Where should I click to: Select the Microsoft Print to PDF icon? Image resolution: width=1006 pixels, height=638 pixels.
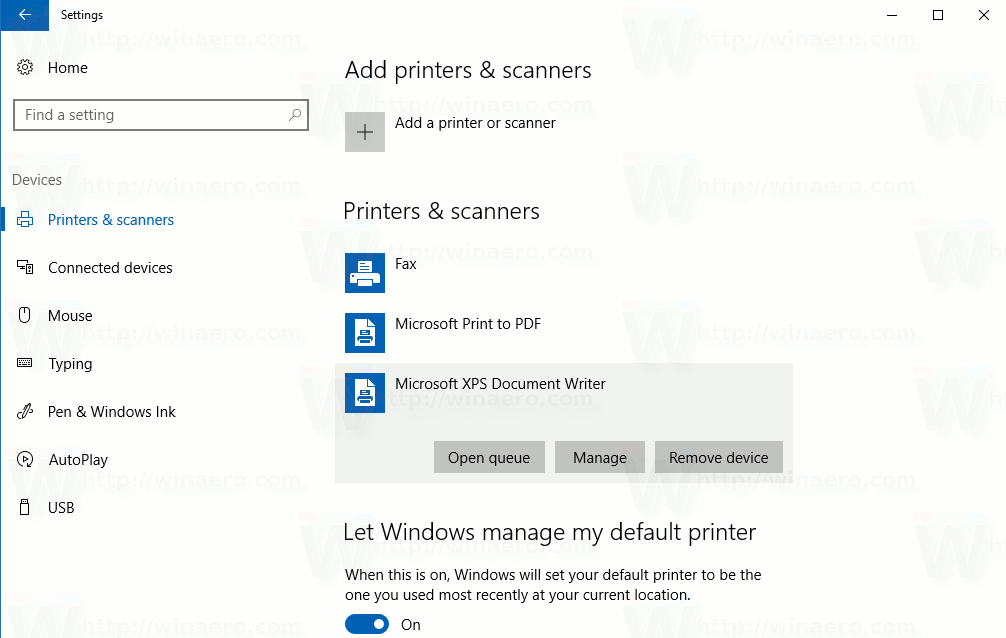(364, 332)
